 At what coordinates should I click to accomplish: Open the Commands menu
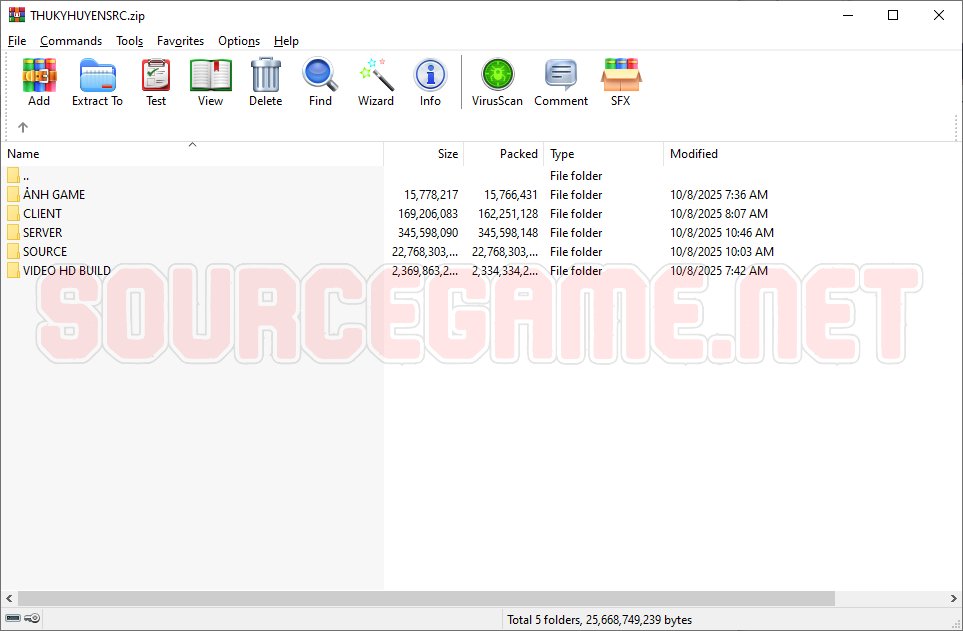coord(71,41)
